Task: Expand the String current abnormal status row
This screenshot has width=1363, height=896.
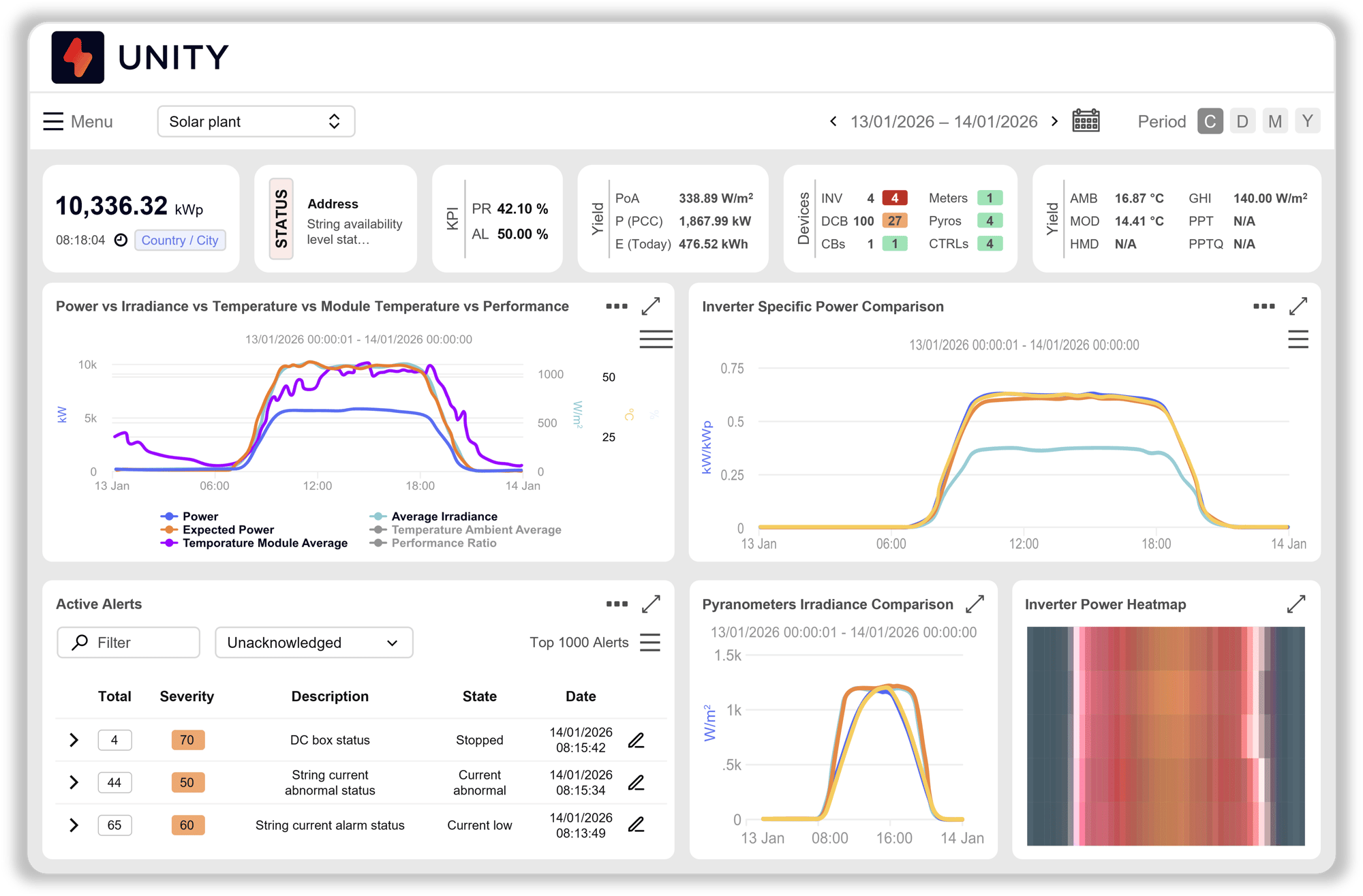Action: [74, 783]
